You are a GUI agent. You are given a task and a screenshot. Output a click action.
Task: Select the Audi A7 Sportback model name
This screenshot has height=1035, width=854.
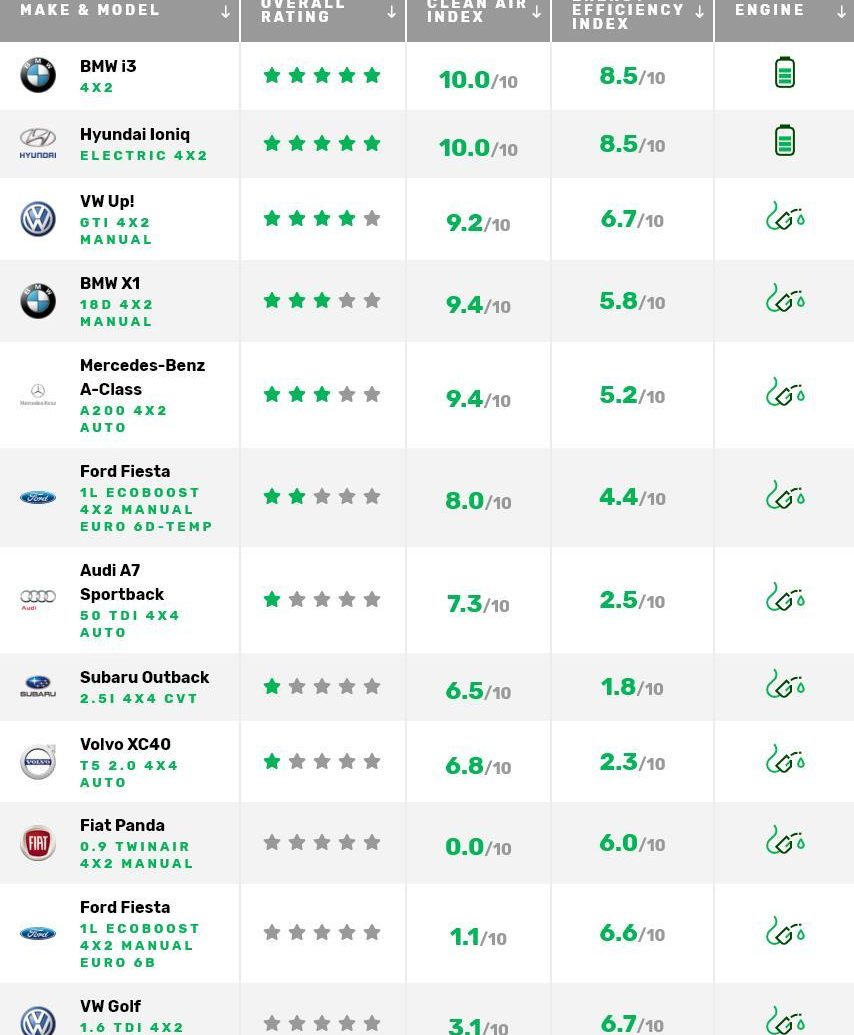(122, 582)
